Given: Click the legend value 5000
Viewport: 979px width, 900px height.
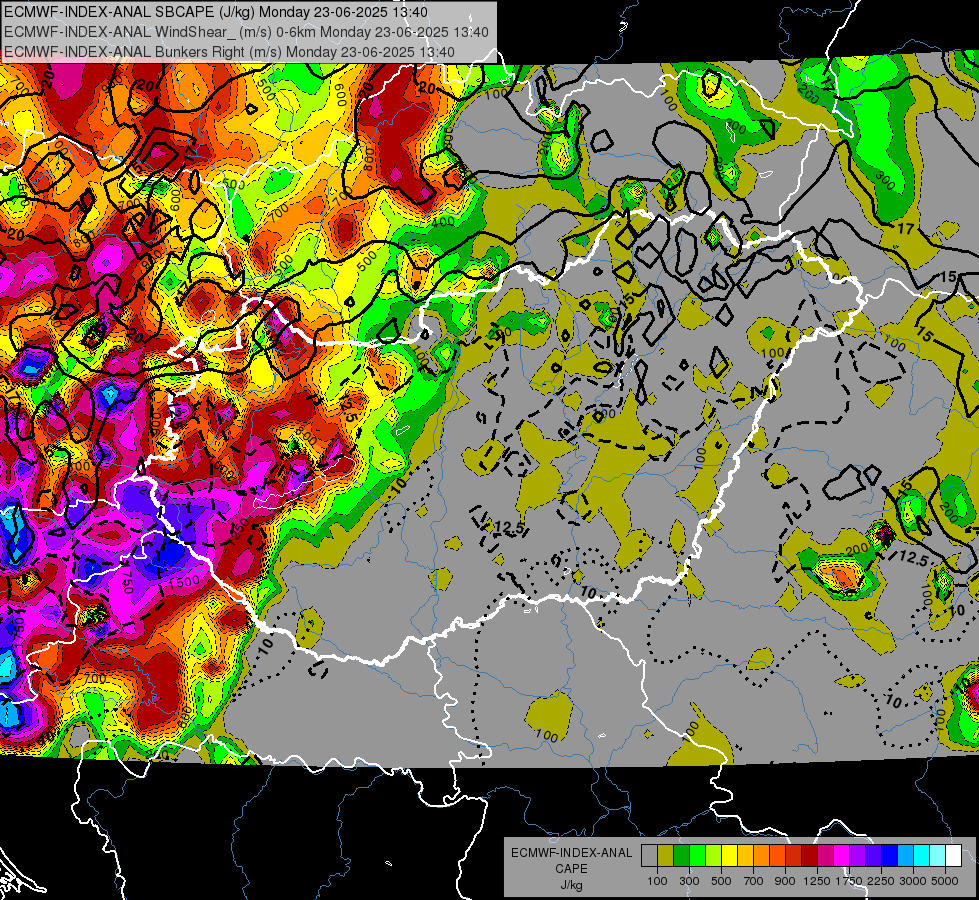Looking at the screenshot, I should pyautogui.click(x=945, y=881).
